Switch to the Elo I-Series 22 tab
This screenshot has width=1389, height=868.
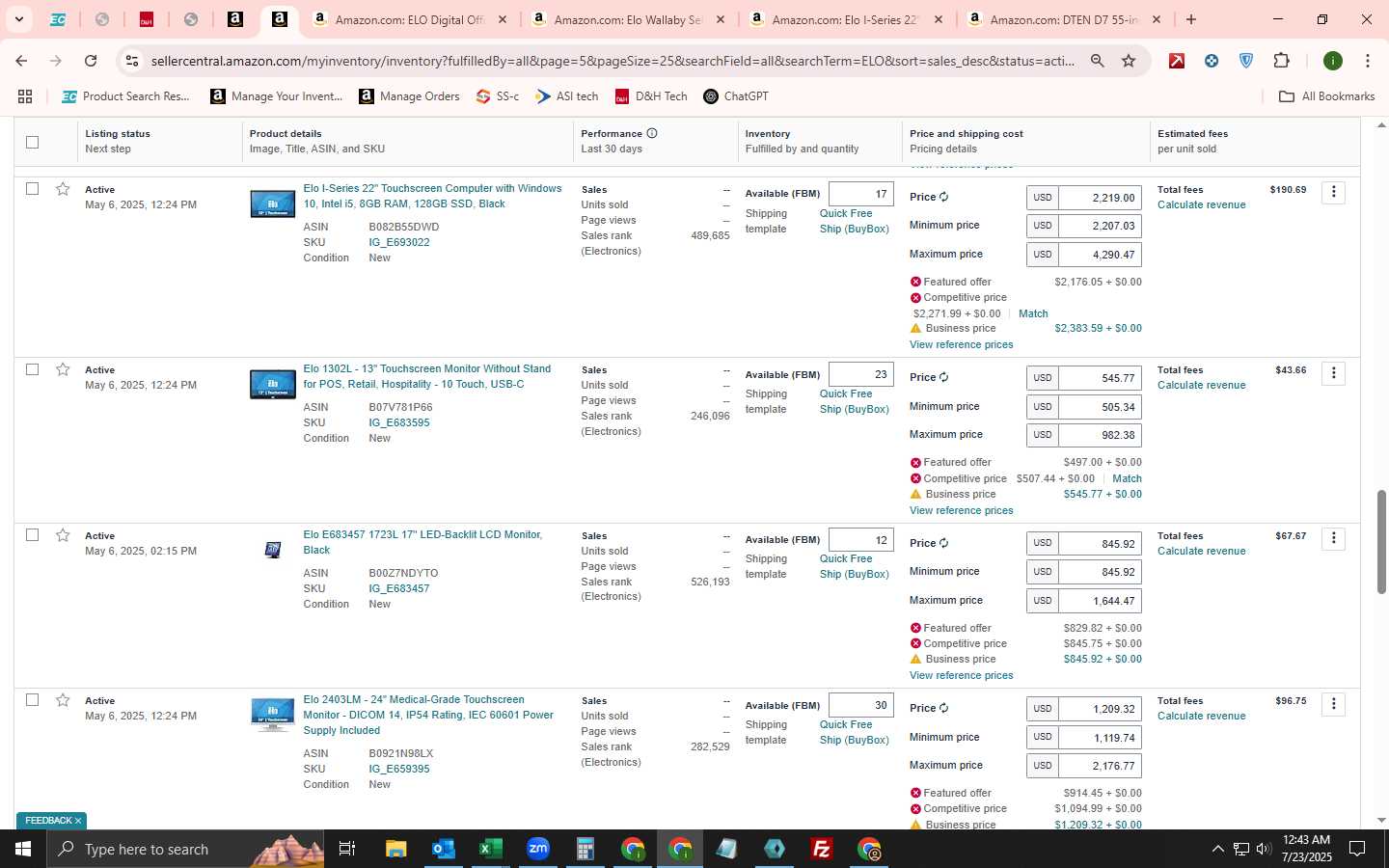[847, 19]
